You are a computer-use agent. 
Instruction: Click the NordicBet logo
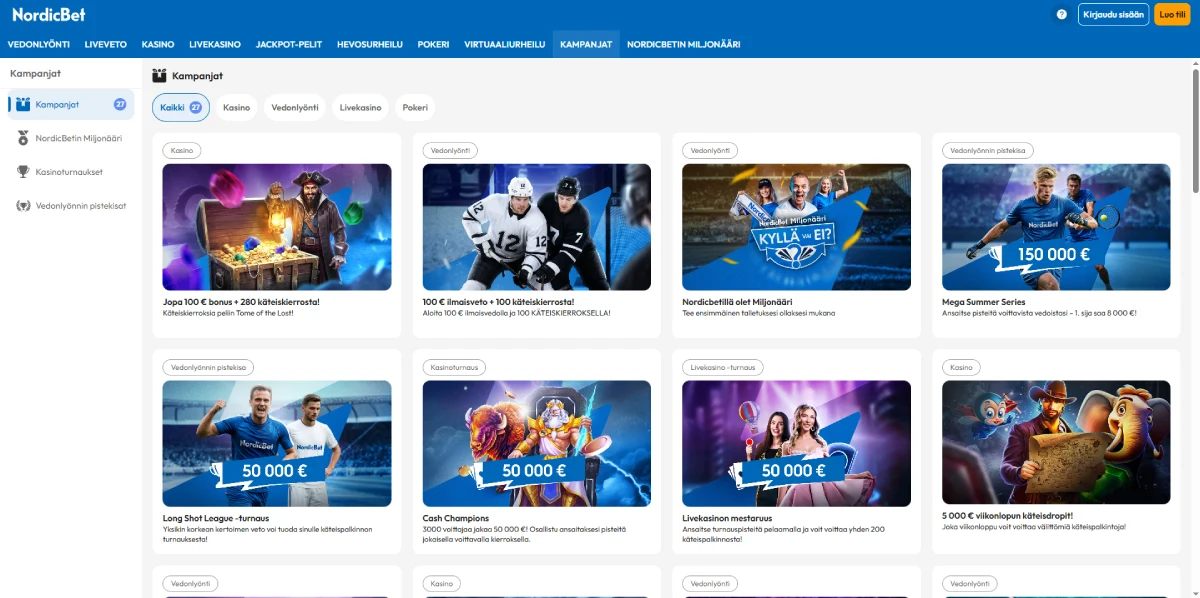[x=49, y=14]
